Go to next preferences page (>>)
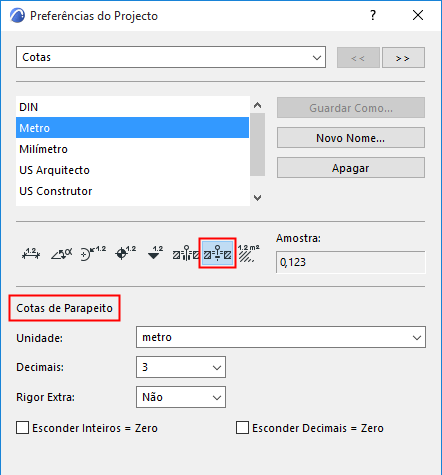The image size is (442, 475). (403, 58)
